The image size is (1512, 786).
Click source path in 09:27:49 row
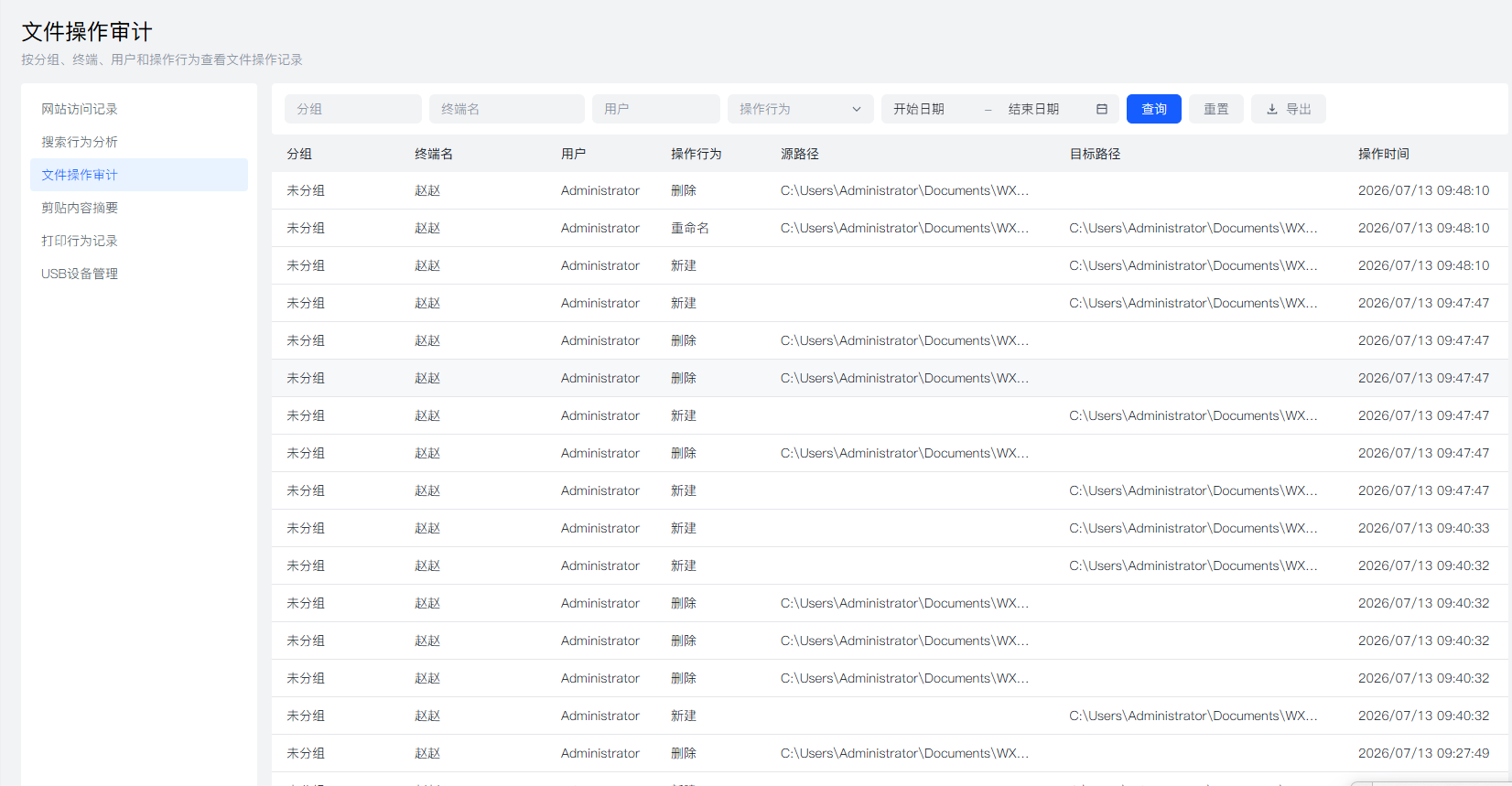(x=905, y=753)
